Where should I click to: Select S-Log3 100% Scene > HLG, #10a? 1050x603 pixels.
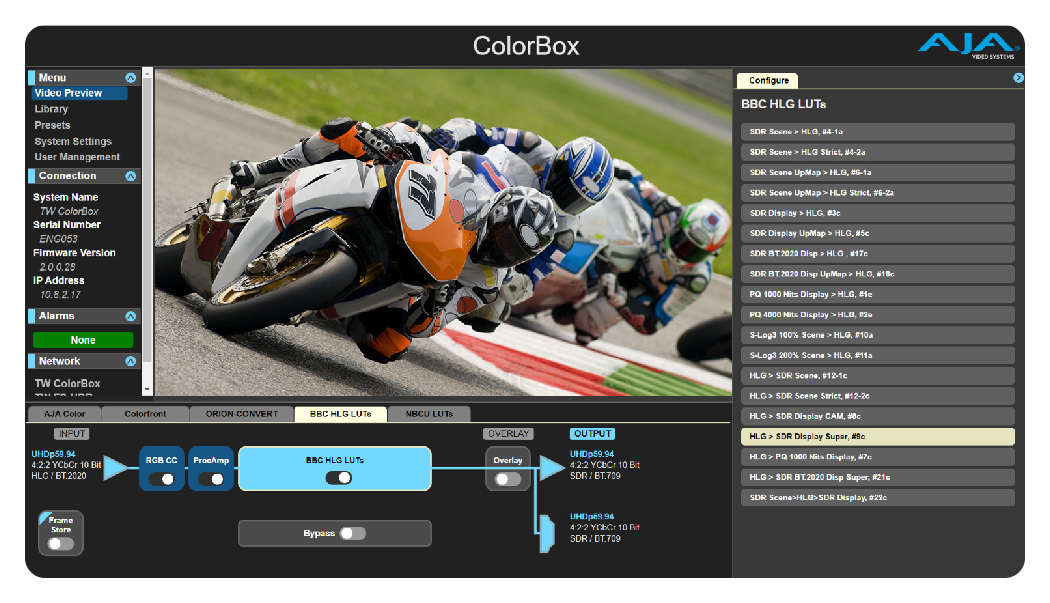coord(878,335)
